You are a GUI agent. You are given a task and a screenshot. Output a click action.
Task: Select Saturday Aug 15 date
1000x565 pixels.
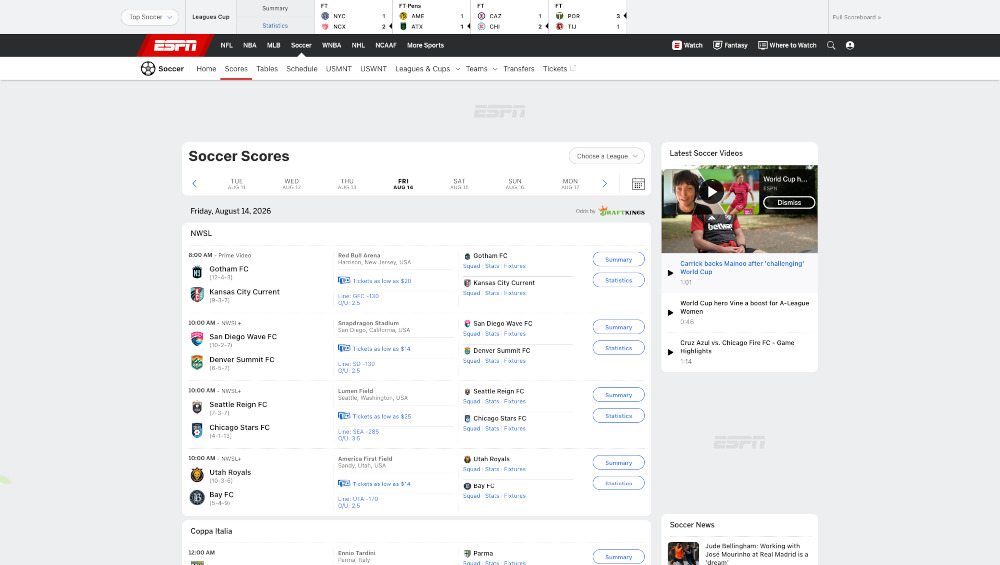459,184
